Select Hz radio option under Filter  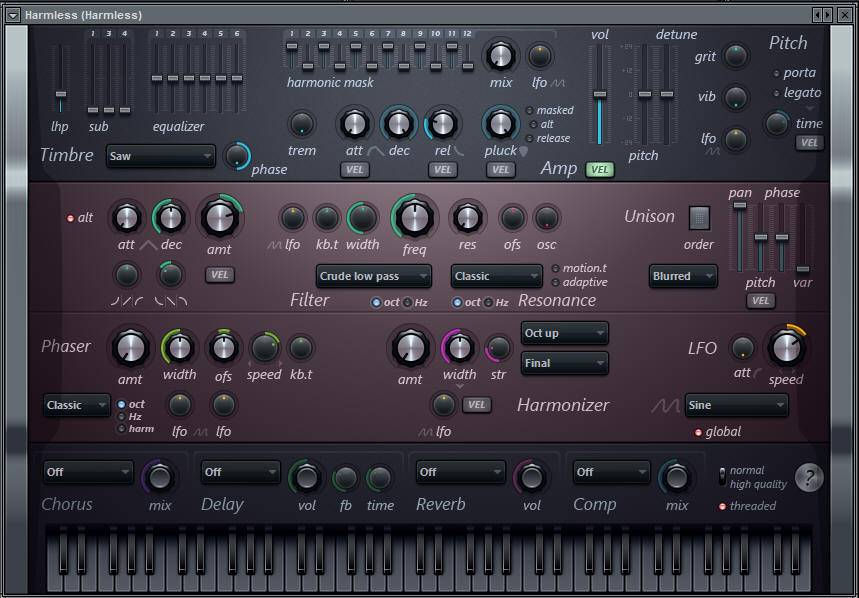coord(408,302)
